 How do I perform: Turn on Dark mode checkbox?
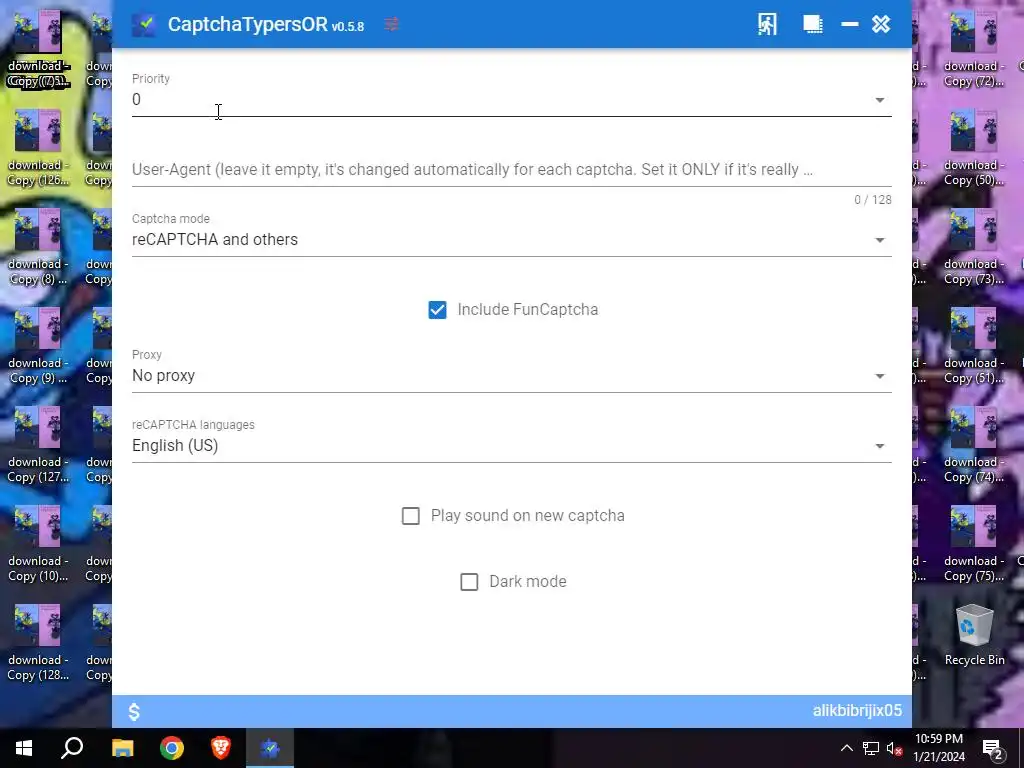pyautogui.click(x=469, y=582)
